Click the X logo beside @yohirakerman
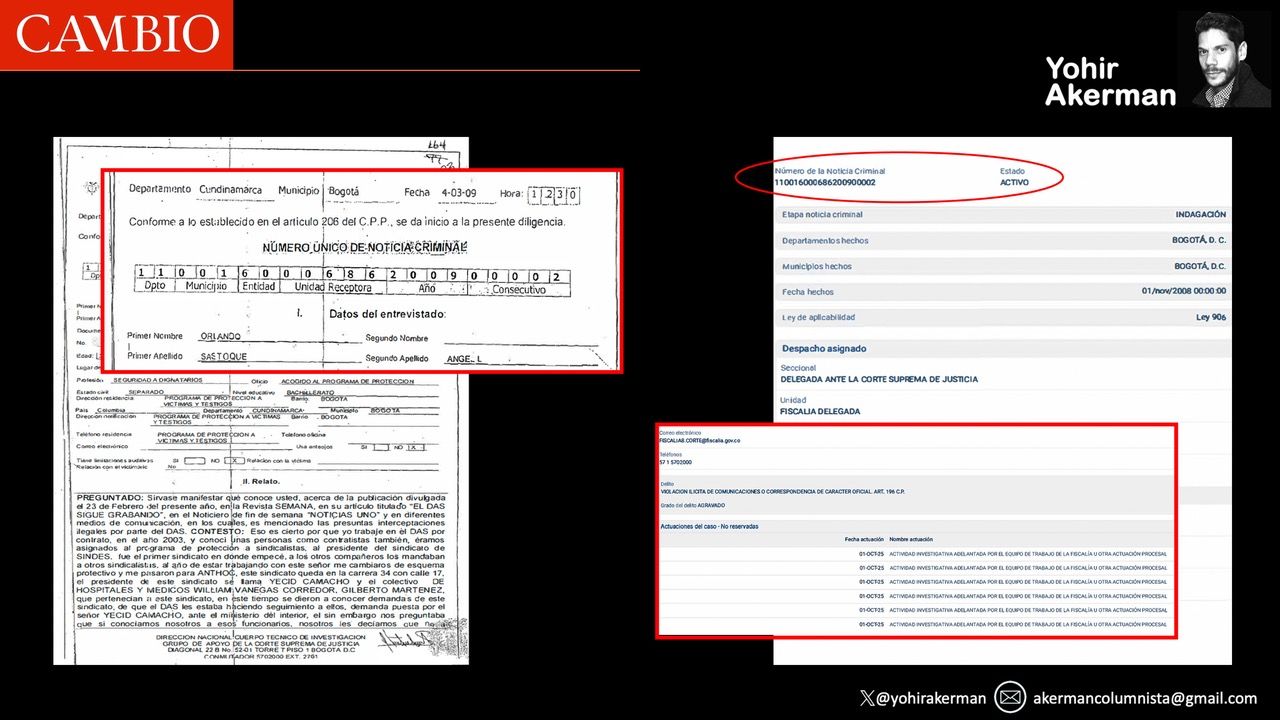Screen dimensions: 1280x720 pos(868,698)
